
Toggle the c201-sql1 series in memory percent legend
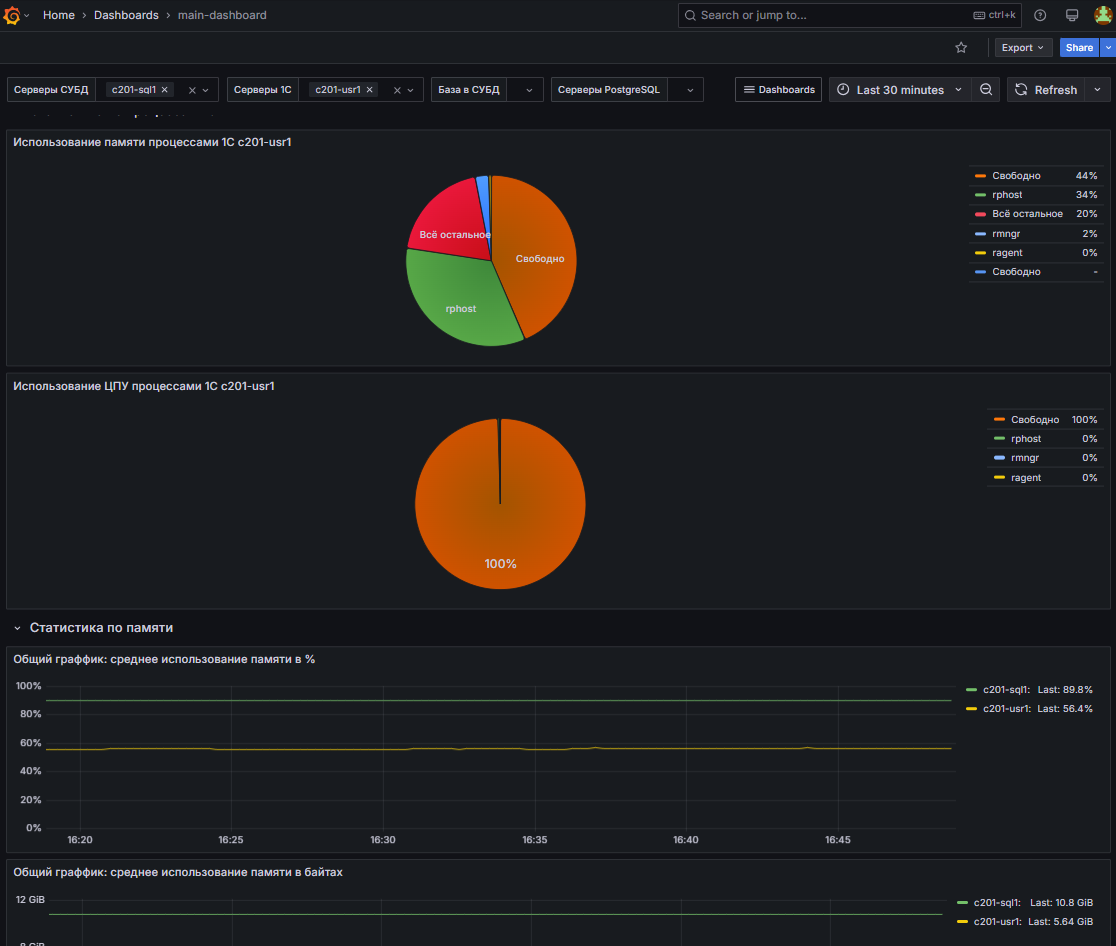pos(1003,689)
